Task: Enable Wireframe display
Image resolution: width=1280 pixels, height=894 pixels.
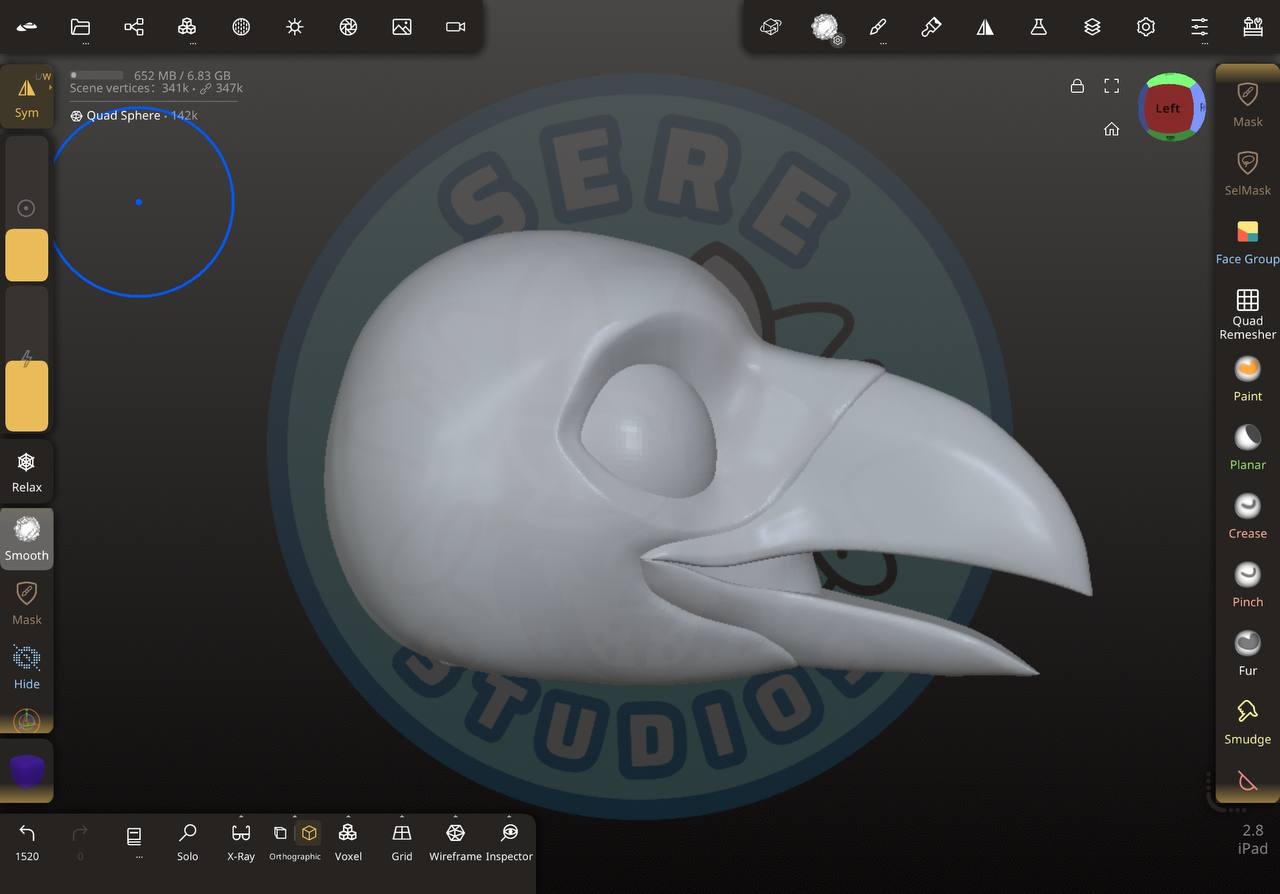Action: click(x=455, y=841)
